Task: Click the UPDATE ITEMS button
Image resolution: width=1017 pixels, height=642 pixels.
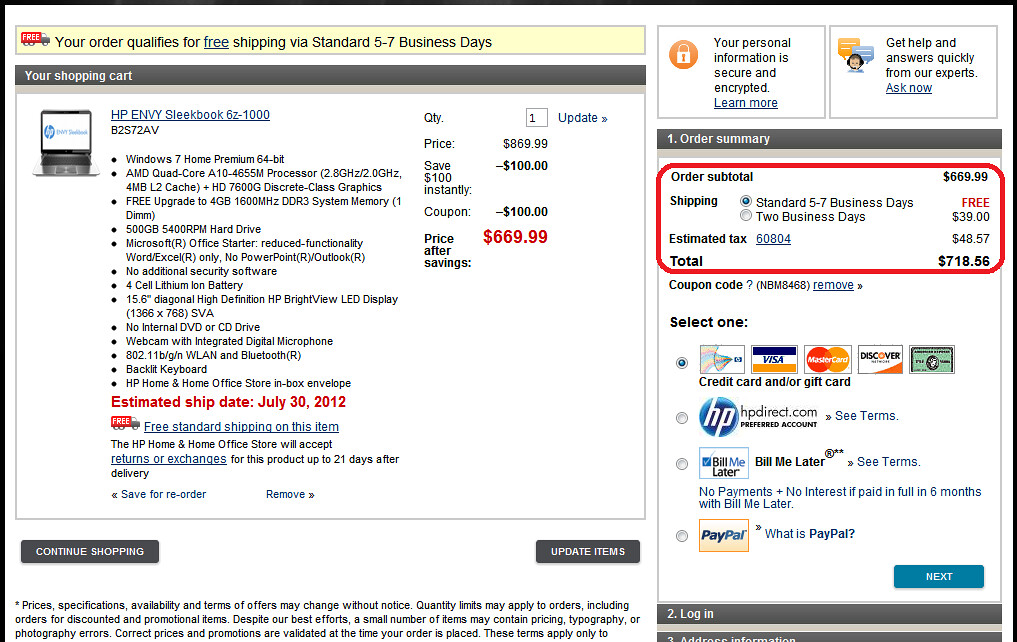Action: pos(588,551)
